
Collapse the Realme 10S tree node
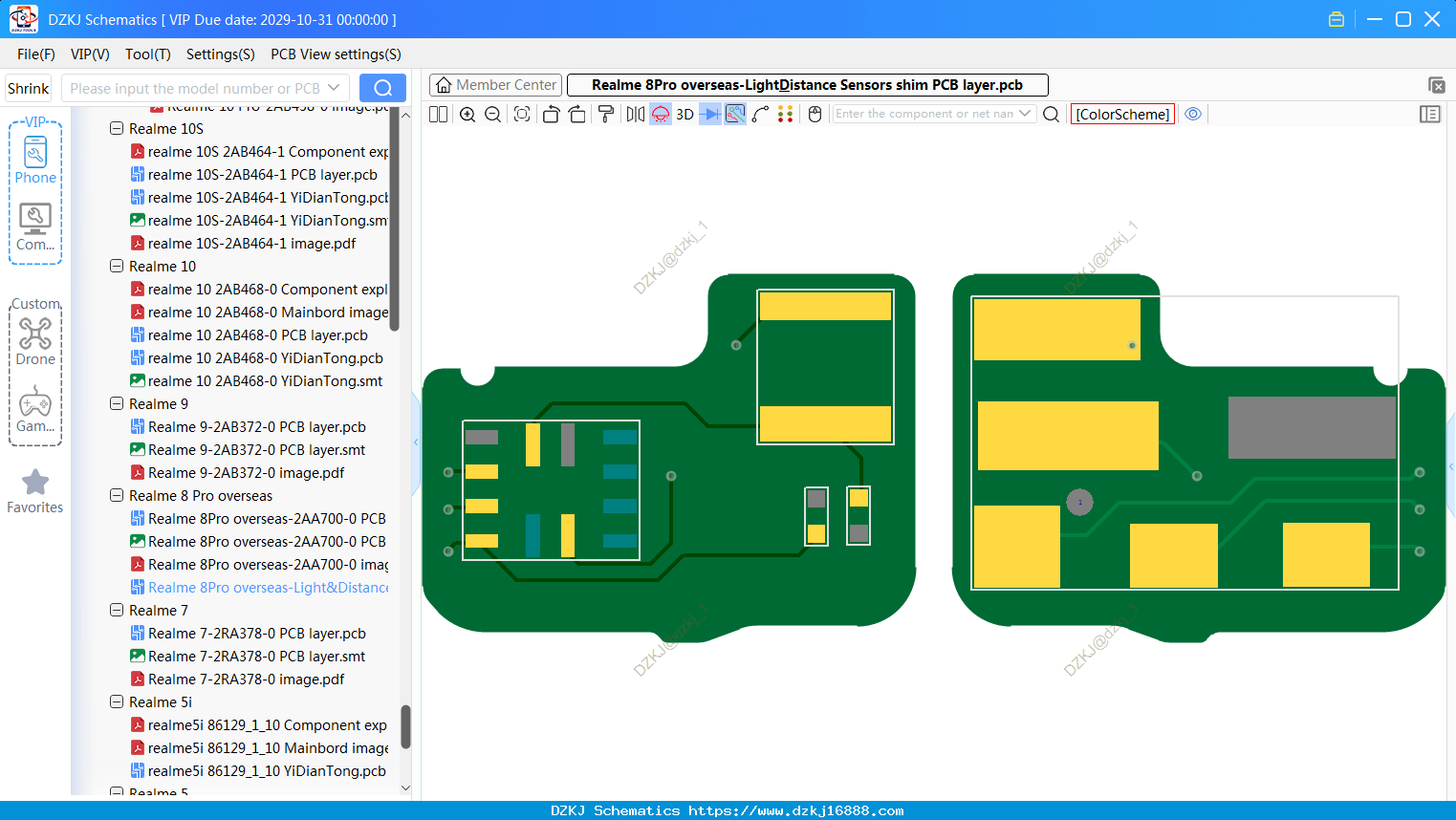tap(117, 128)
